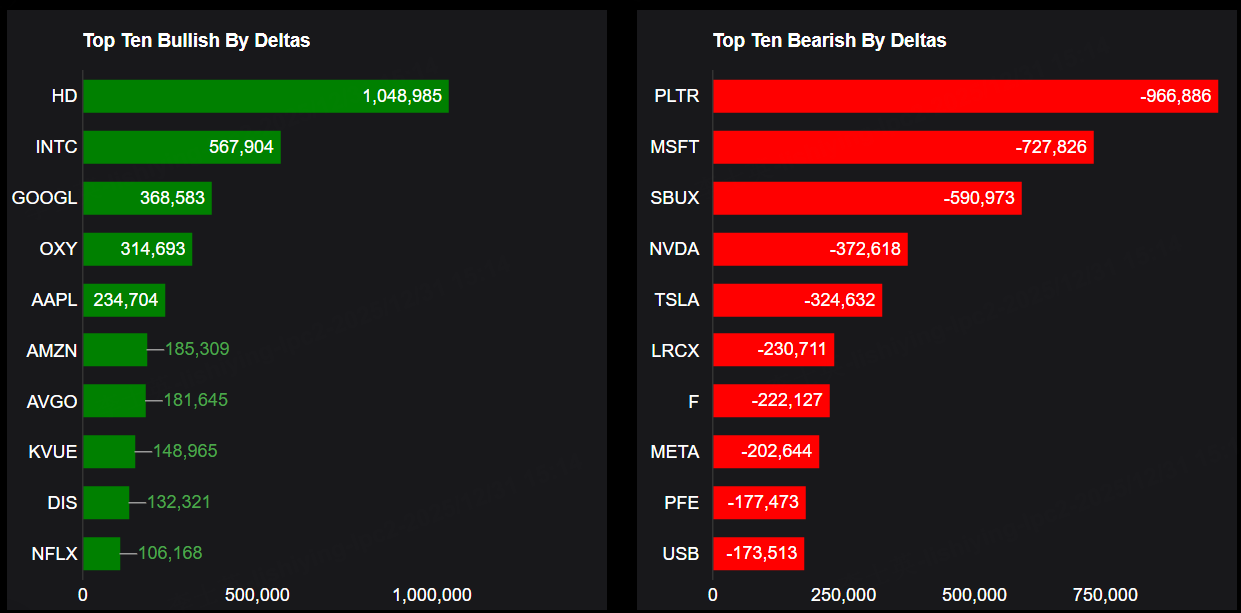The width and height of the screenshot is (1241, 613).
Task: Select the LRCX ticker label
Action: point(675,350)
